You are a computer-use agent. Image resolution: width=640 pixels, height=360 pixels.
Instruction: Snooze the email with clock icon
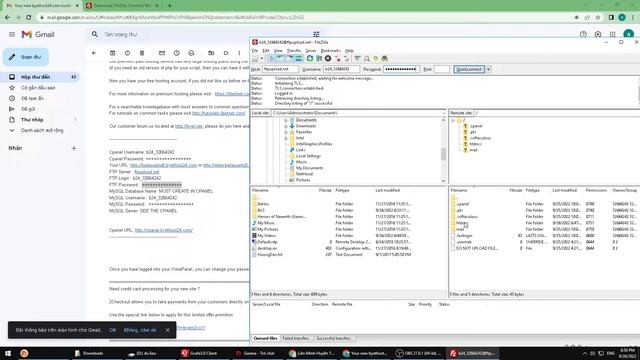pyautogui.click(x=177, y=53)
